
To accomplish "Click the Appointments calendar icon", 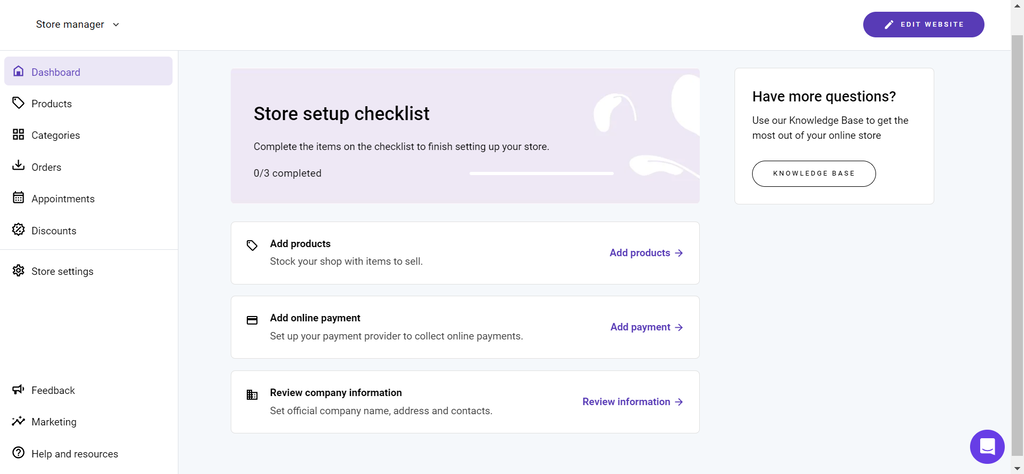I will (x=18, y=198).
